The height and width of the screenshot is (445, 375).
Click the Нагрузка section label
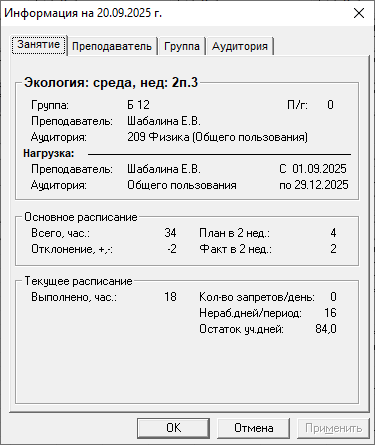49,153
